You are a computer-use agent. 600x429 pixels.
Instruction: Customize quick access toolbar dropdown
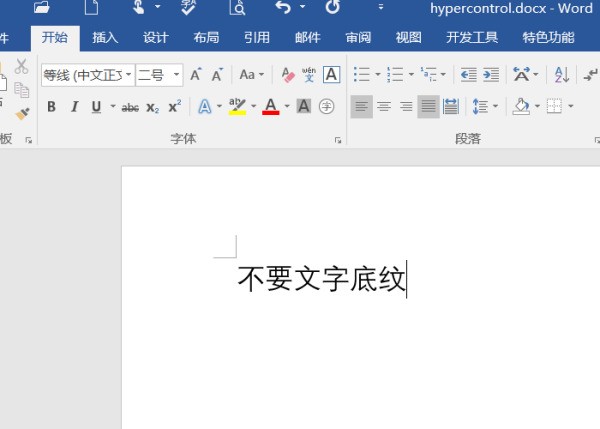click(x=381, y=7)
